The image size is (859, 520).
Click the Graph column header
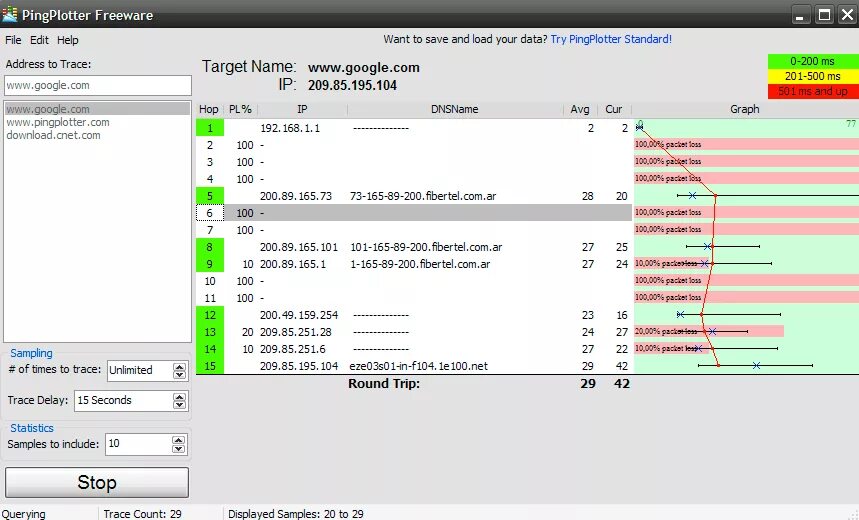coord(745,109)
